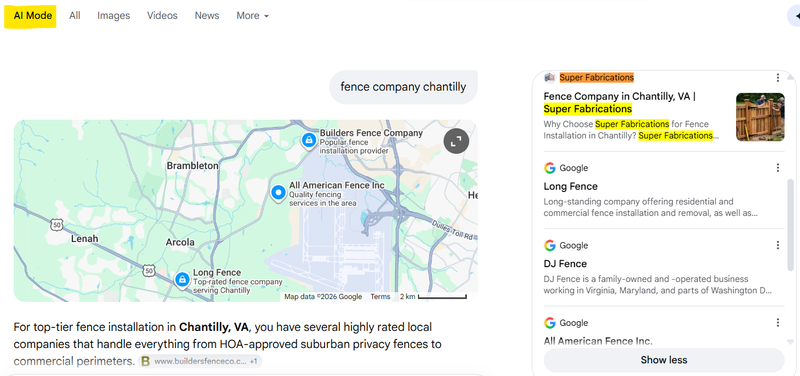
Task: Click the sources panel scrollbar
Action: tap(790, 224)
